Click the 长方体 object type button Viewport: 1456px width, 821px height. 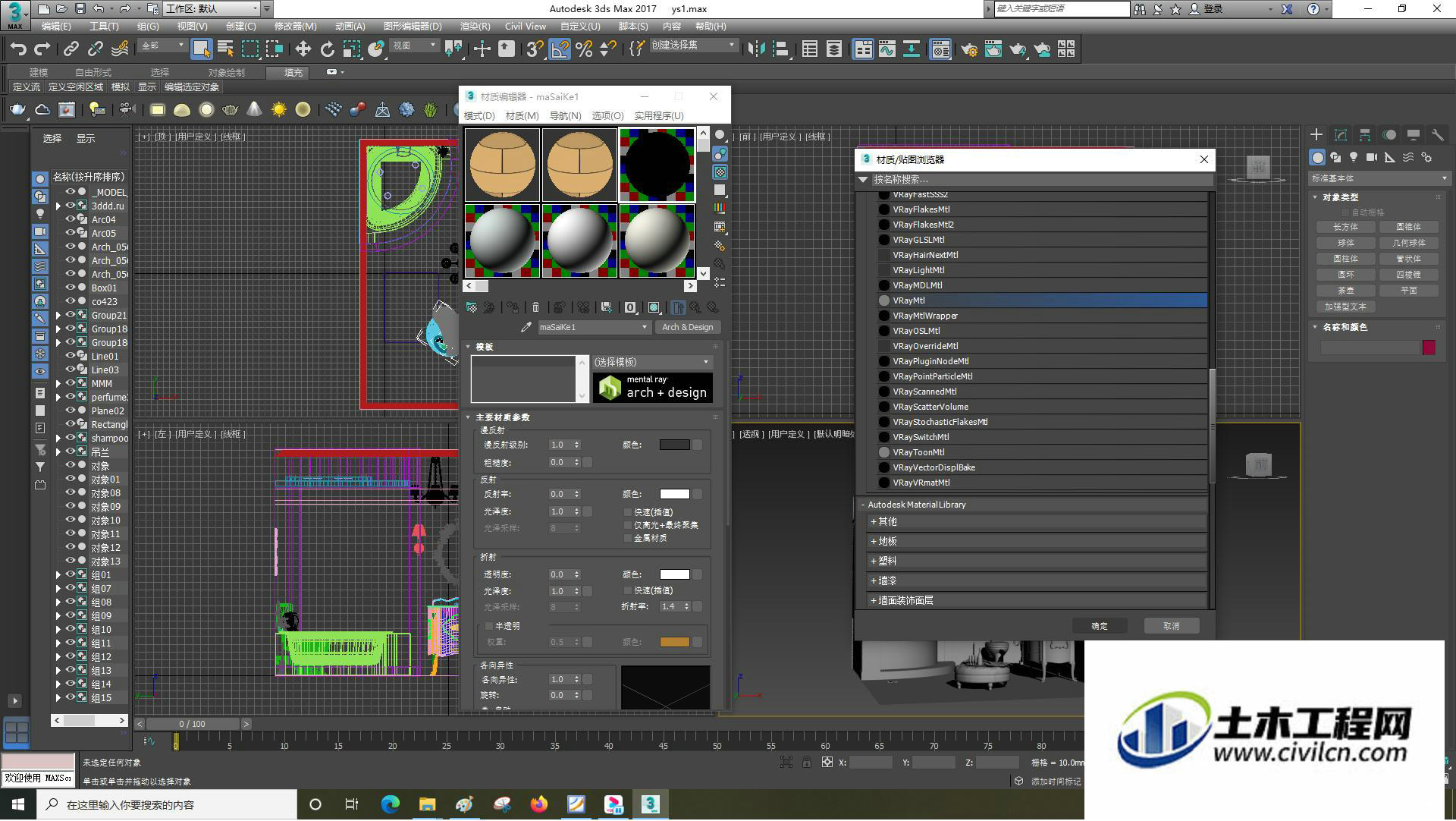pos(1346,227)
